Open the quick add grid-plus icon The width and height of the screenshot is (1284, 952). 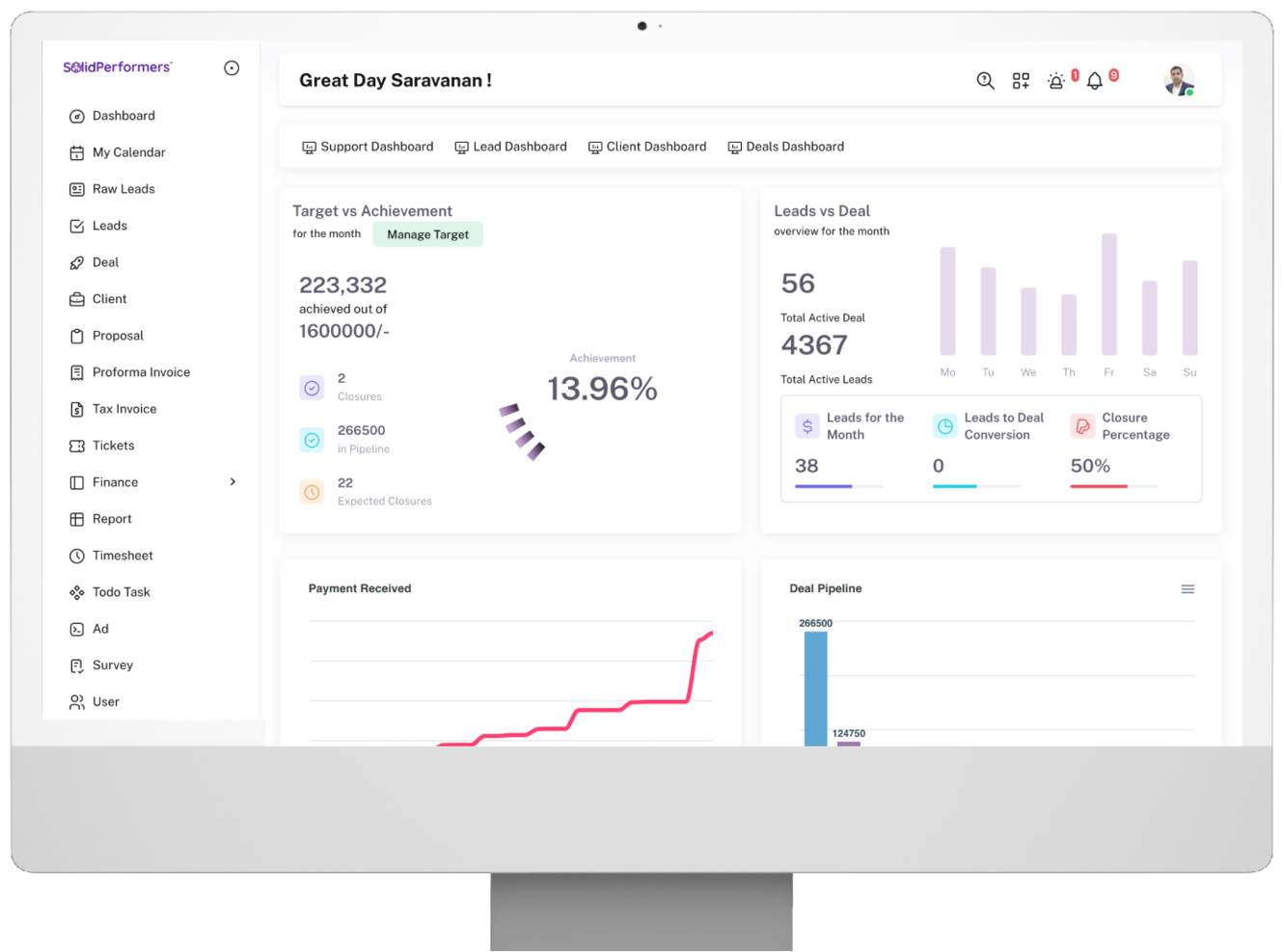coord(1021,81)
